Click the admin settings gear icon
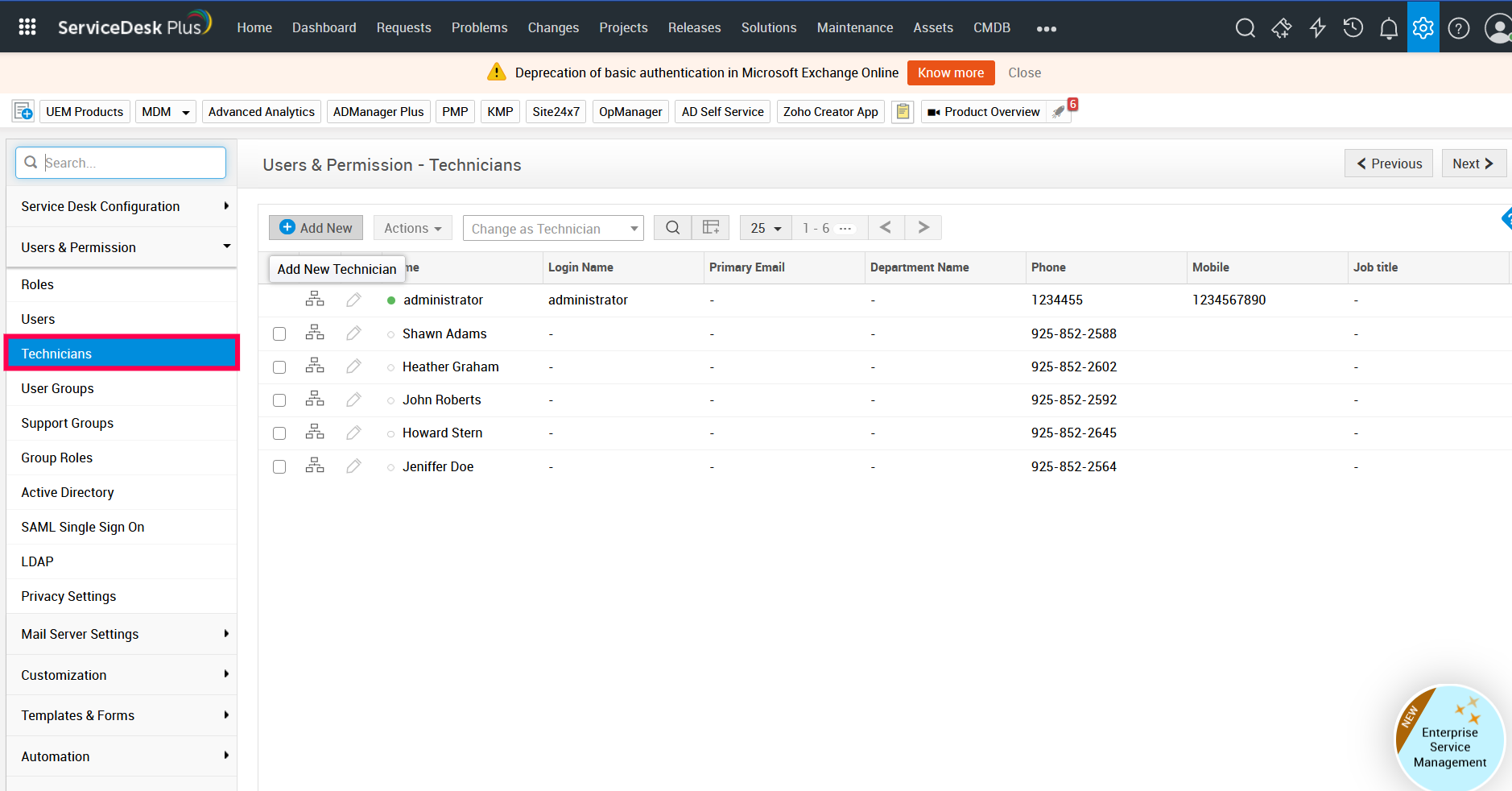Screen dimensions: 1512x791 (1423, 28)
